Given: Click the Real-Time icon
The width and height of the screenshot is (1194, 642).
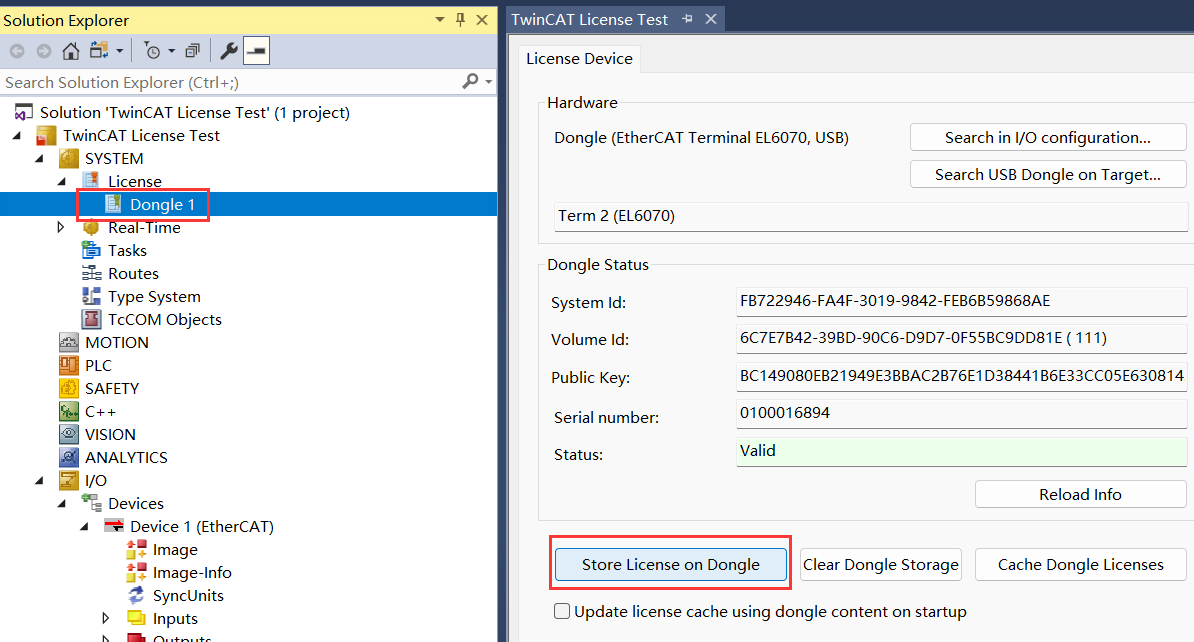Looking at the screenshot, I should (91, 228).
